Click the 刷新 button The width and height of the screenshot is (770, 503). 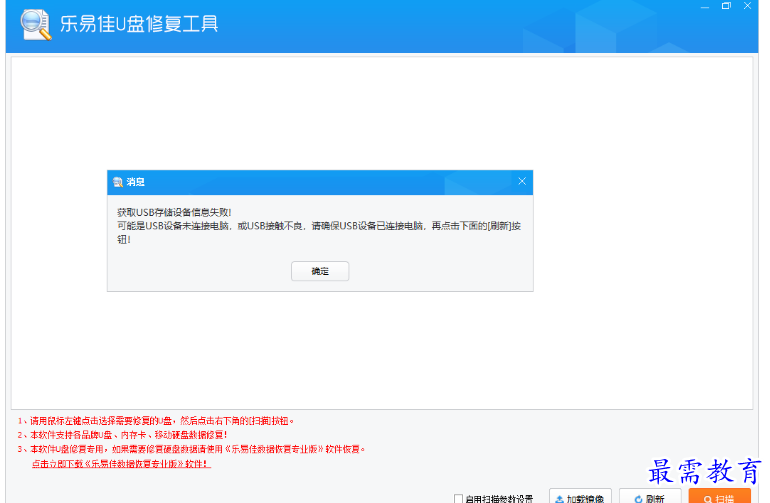coord(650,497)
